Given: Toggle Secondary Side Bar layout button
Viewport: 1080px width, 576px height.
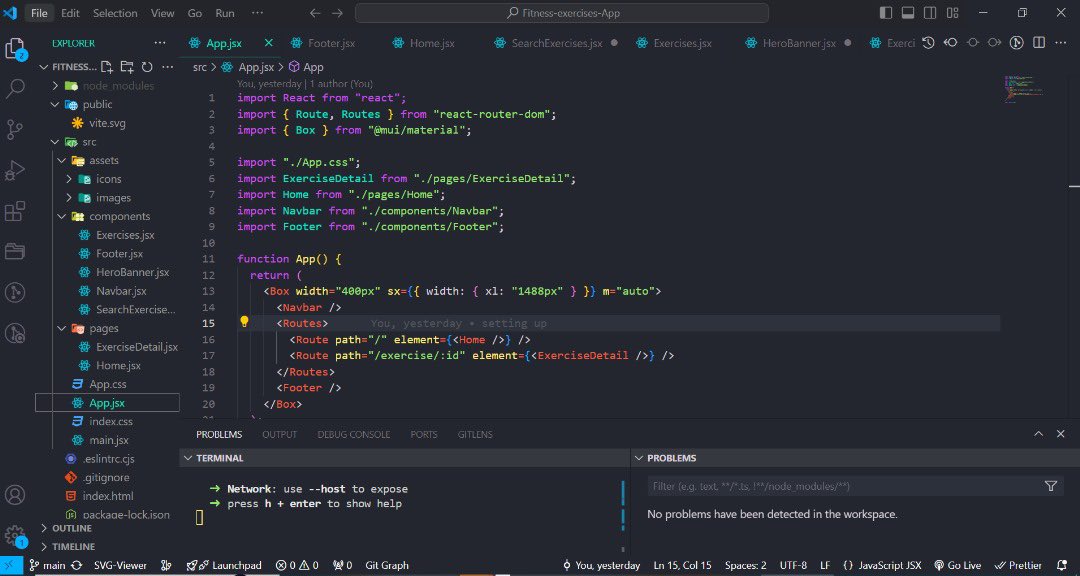Looking at the screenshot, I should click(x=930, y=13).
